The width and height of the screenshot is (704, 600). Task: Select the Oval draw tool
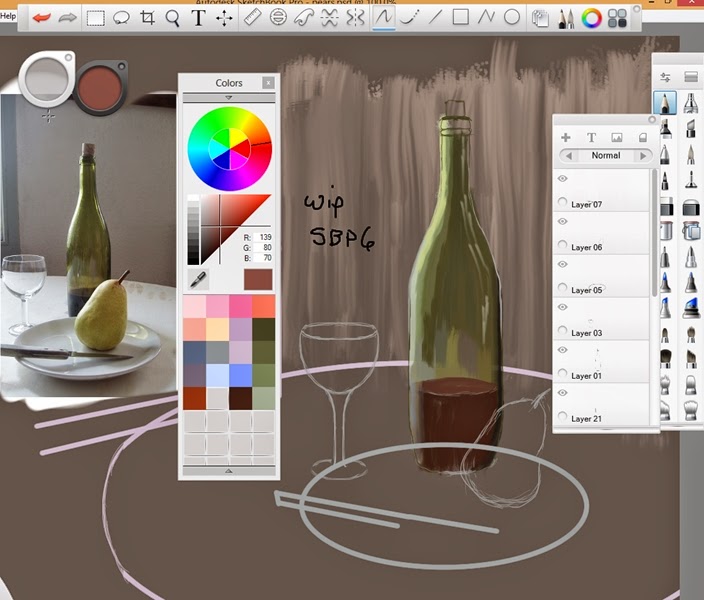[512, 18]
